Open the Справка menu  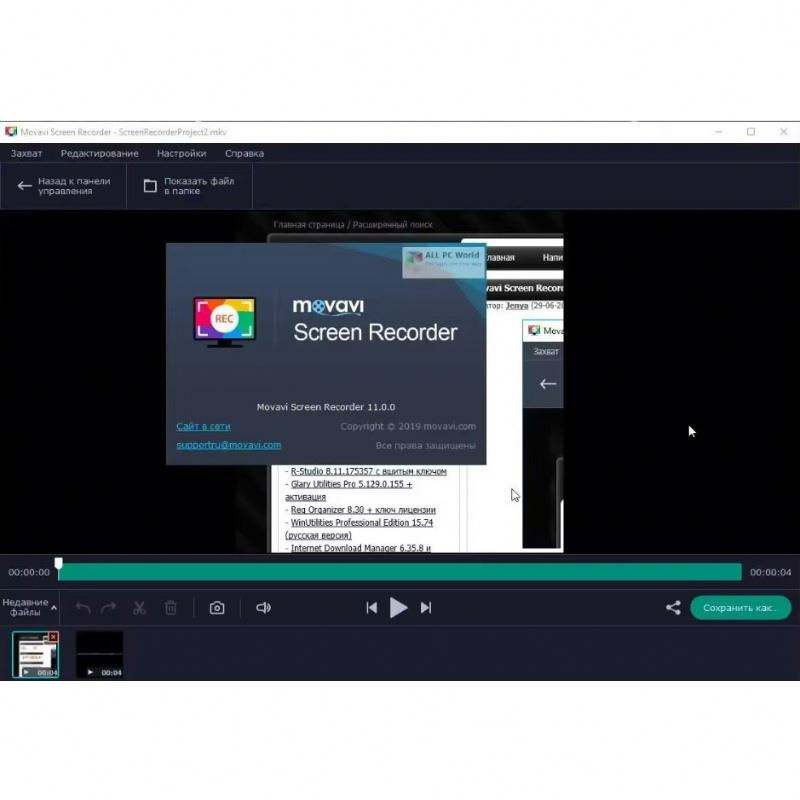(x=244, y=154)
